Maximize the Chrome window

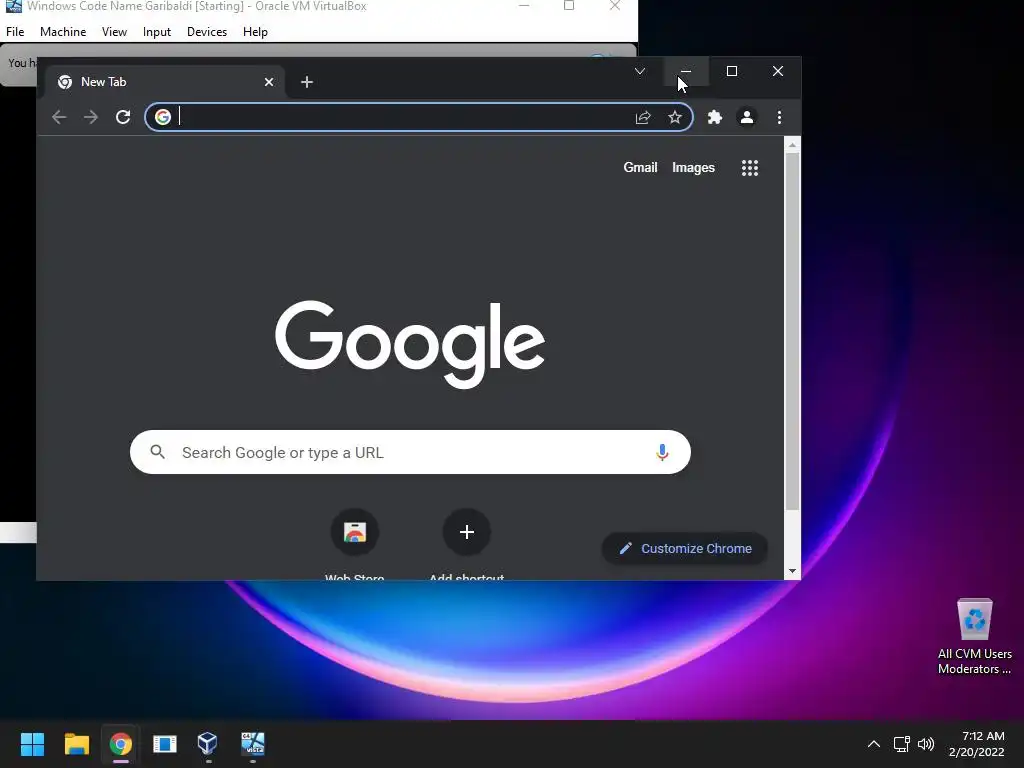point(732,71)
